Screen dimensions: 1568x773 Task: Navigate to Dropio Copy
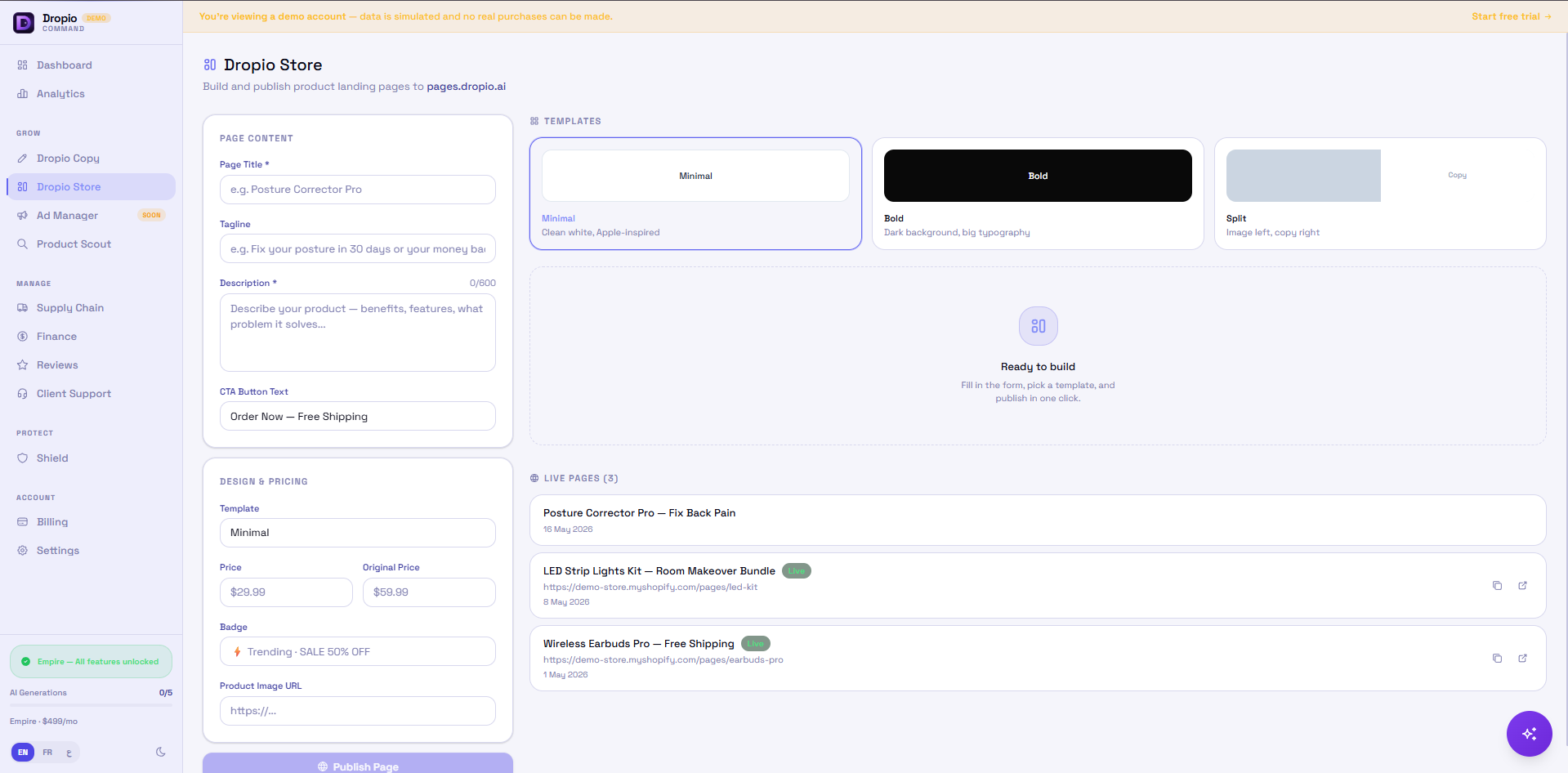click(91, 159)
